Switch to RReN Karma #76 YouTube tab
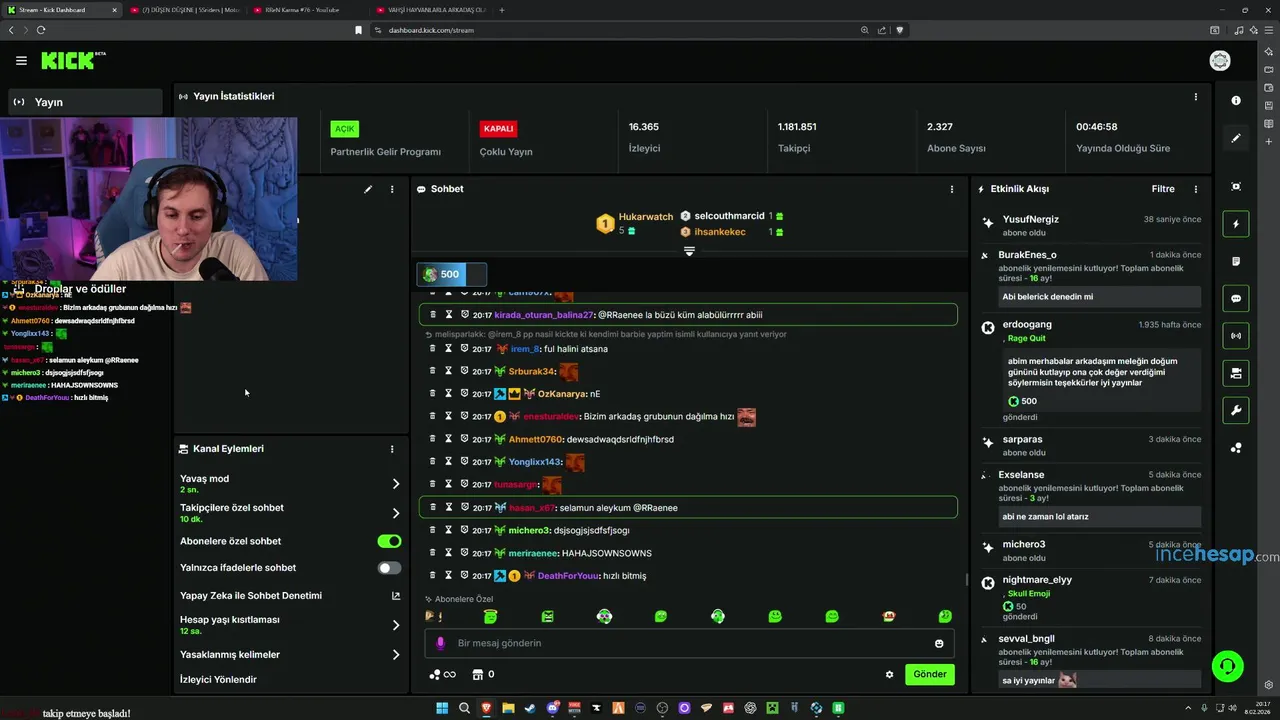The width and height of the screenshot is (1280, 720). pyautogui.click(x=306, y=10)
